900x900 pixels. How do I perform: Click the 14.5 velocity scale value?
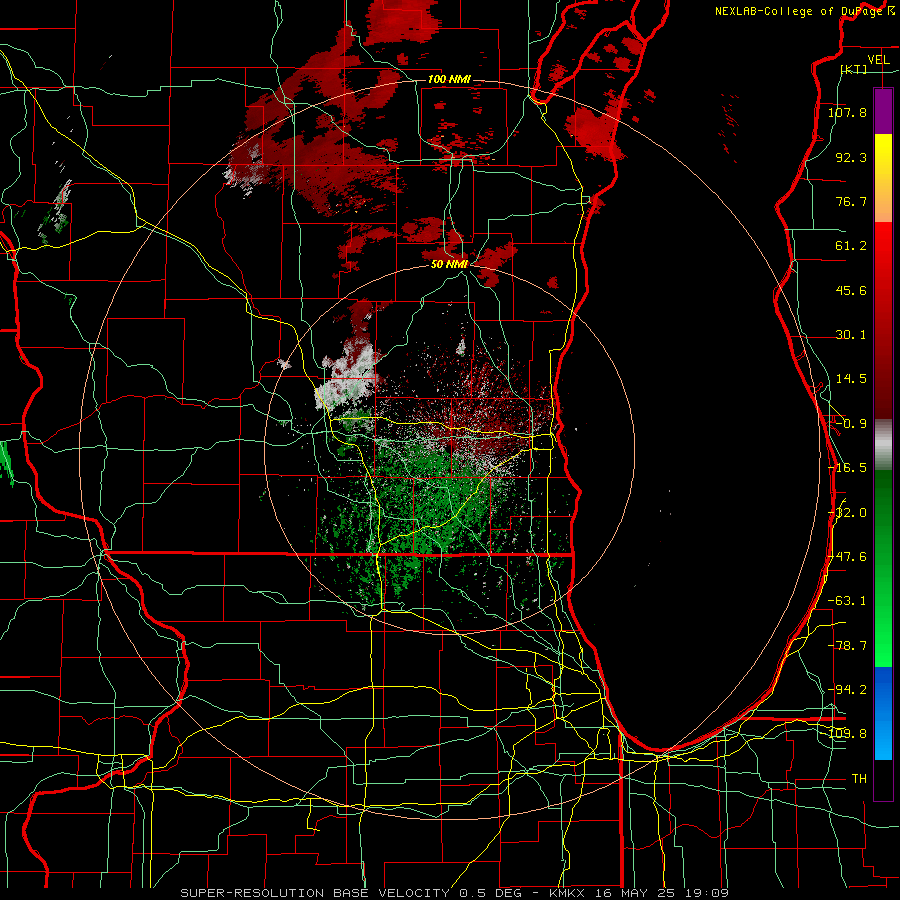tap(851, 379)
